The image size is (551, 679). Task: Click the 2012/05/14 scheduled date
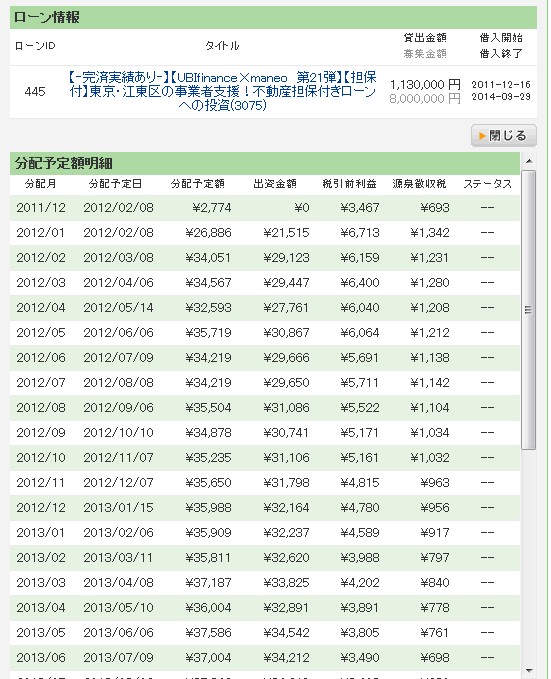119,308
